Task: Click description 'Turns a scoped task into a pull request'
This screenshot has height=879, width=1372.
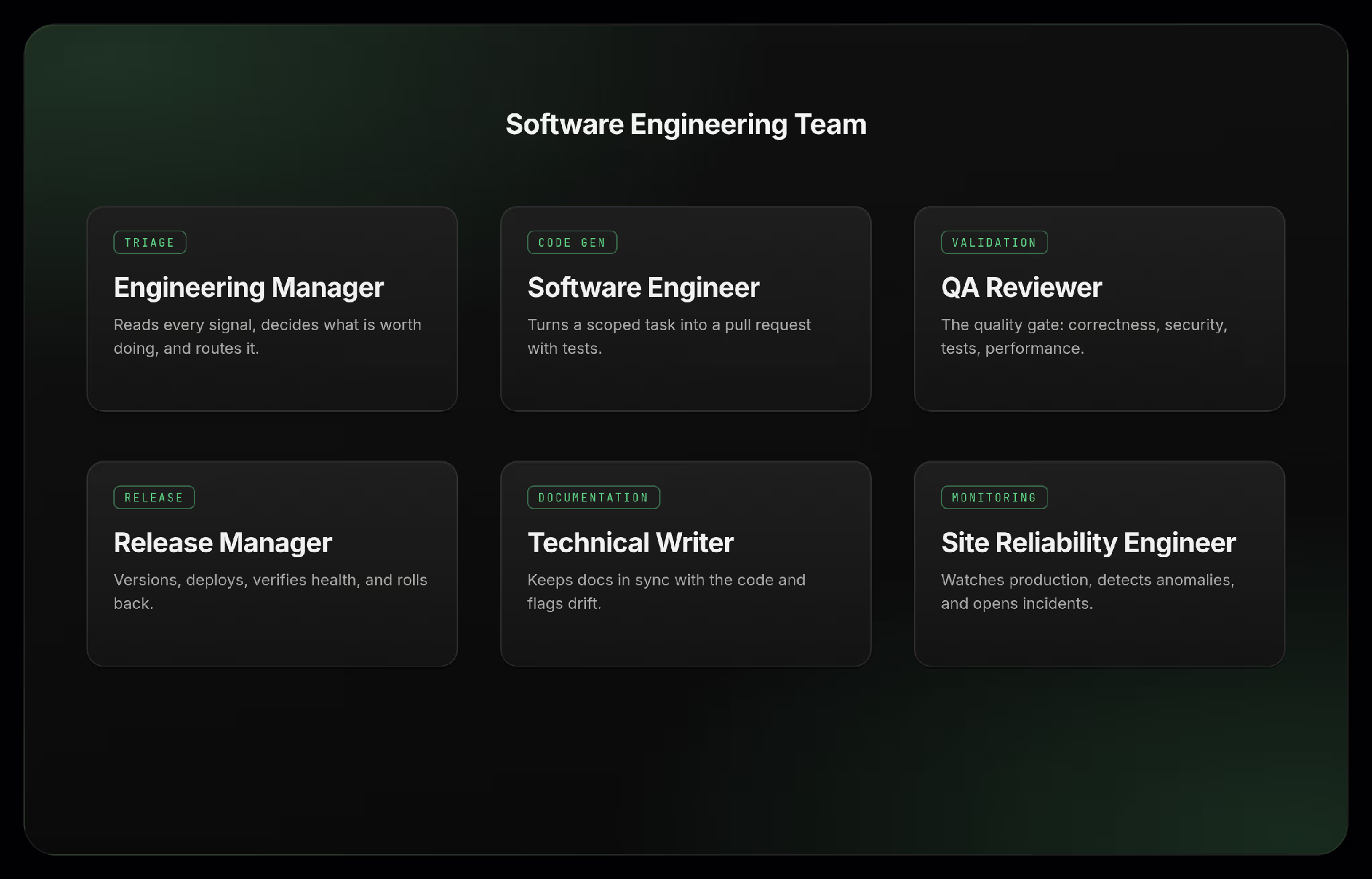Action: point(669,325)
